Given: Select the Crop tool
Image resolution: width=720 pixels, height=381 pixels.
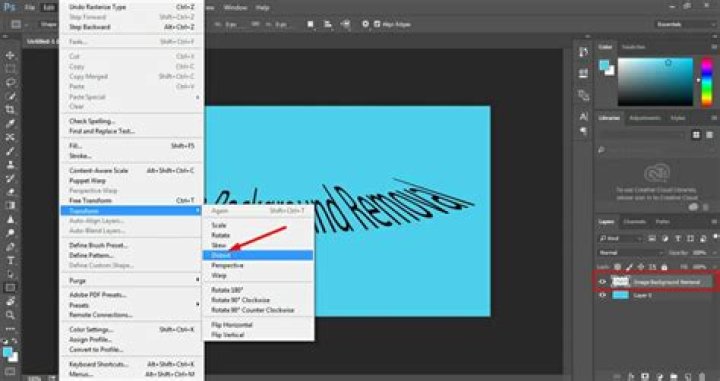Looking at the screenshot, I should point(10,110).
